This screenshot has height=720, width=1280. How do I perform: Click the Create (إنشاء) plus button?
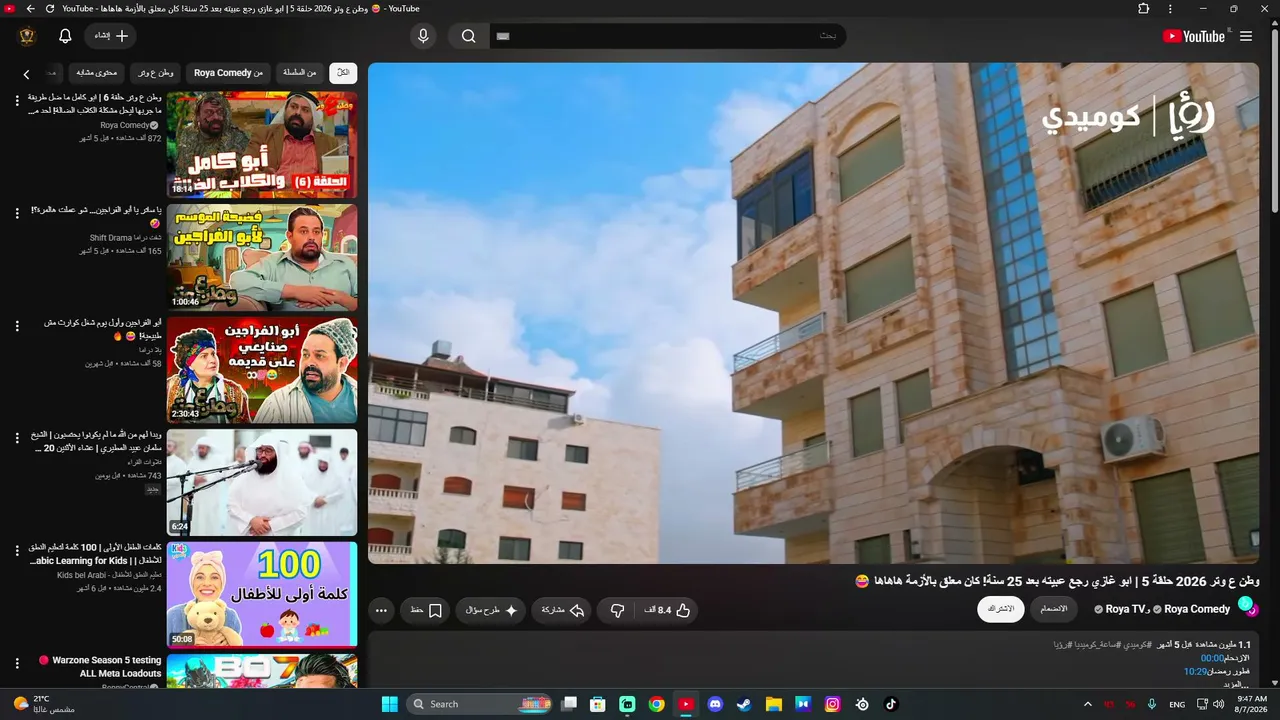[x=111, y=36]
